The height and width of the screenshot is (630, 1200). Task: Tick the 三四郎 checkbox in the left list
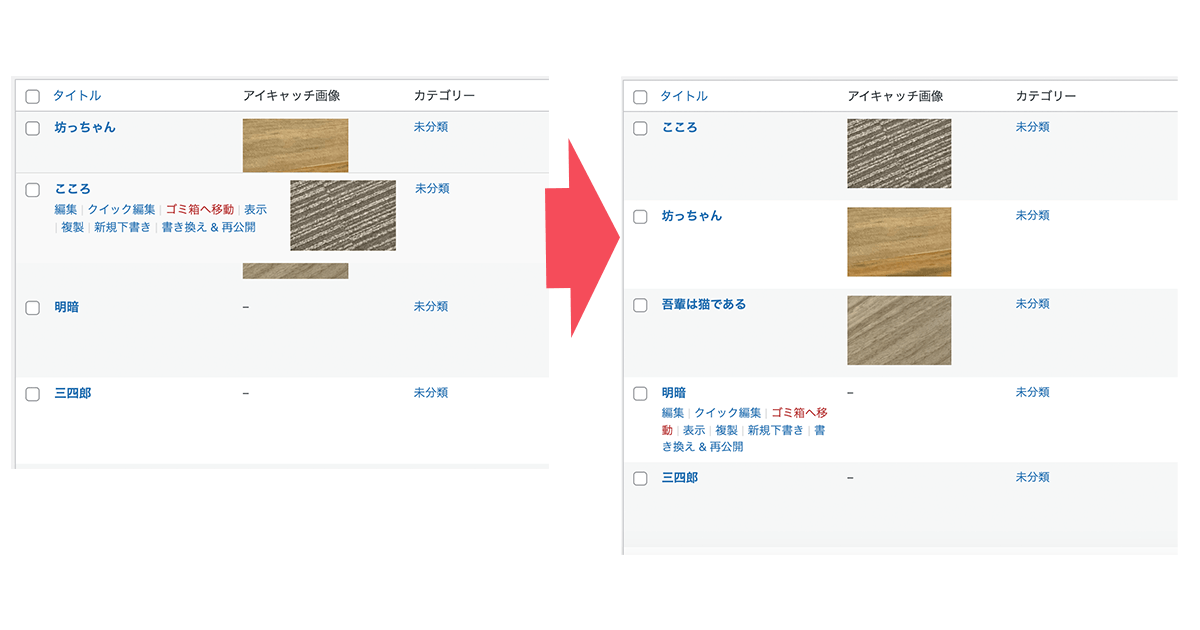tap(32, 394)
